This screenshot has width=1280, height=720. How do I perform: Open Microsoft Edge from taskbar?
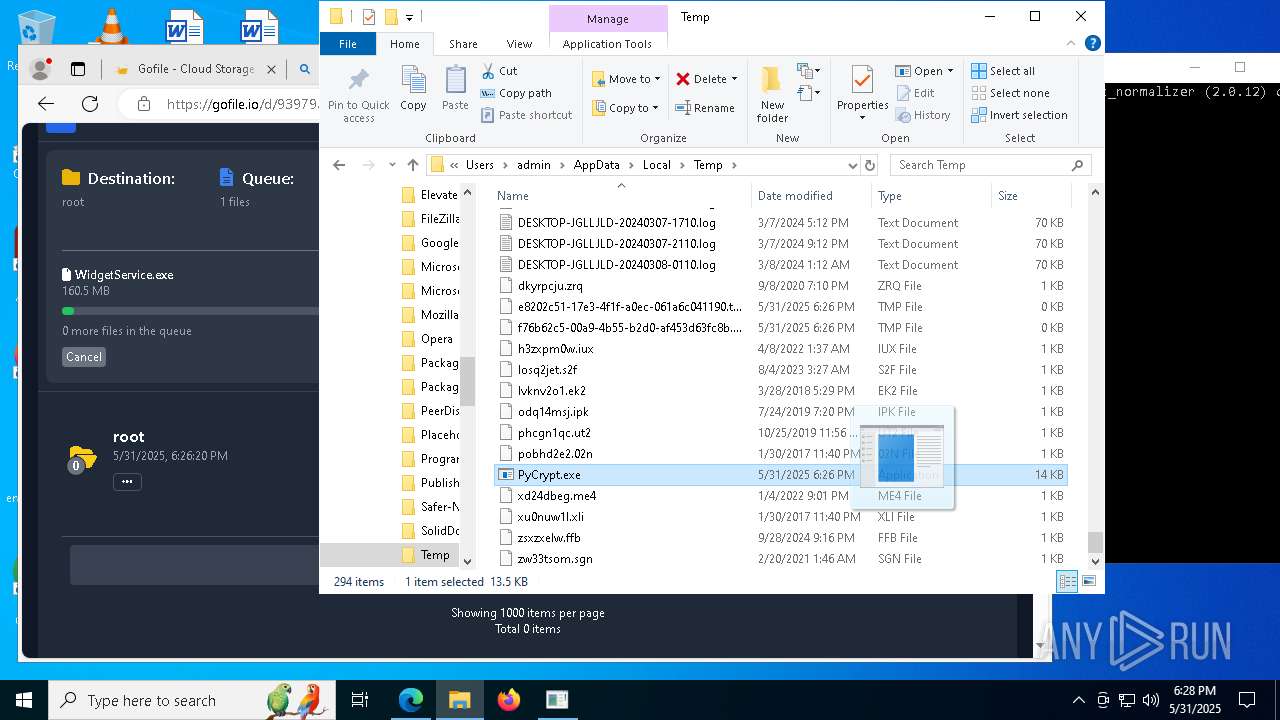(x=411, y=700)
